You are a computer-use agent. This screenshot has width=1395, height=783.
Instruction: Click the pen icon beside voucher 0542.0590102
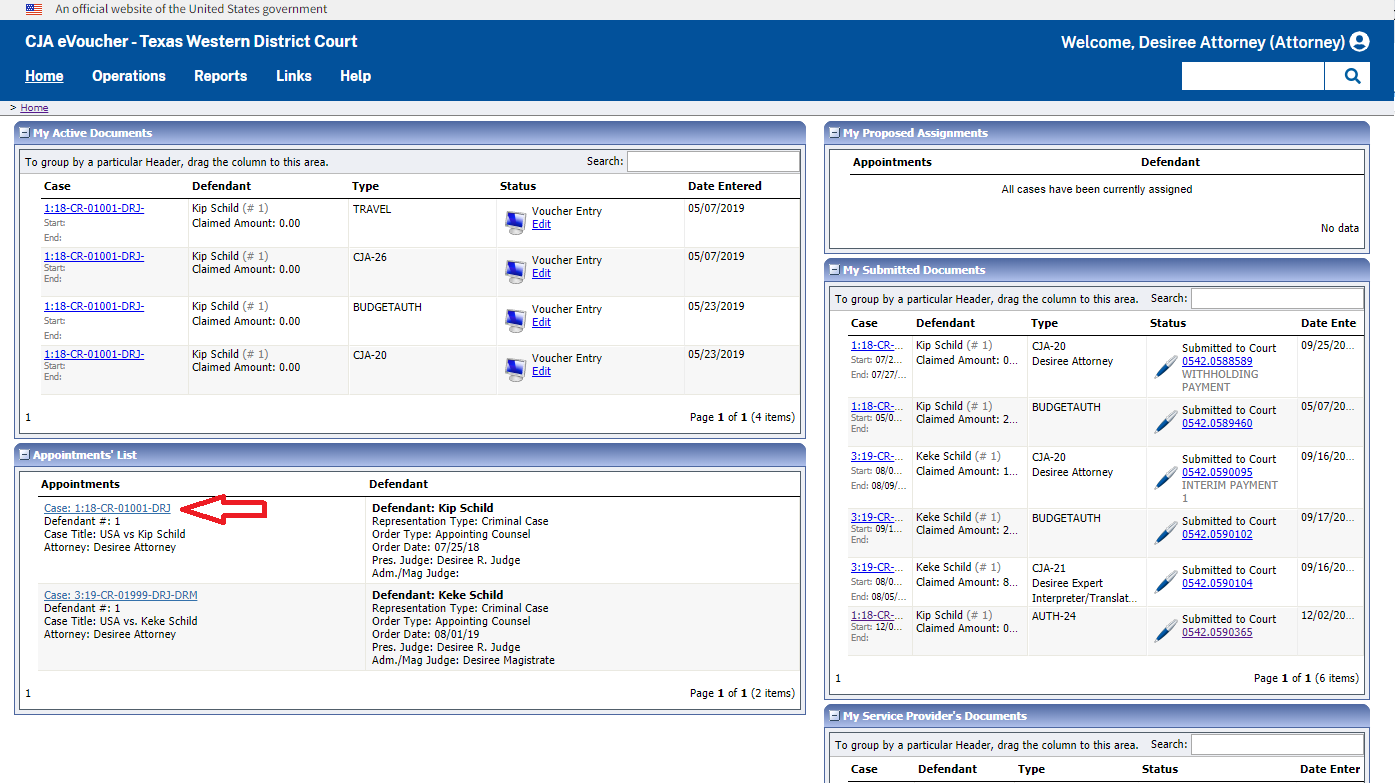click(x=1165, y=533)
